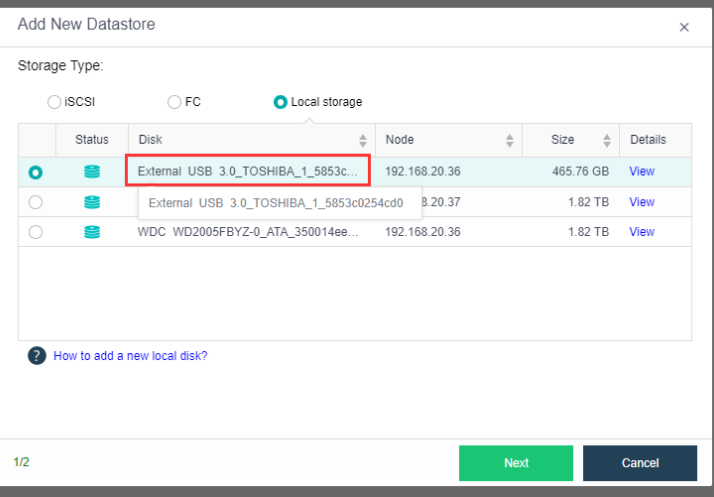This screenshot has width=714, height=497.
Task: Click the question mark help icon
Action: 37,356
